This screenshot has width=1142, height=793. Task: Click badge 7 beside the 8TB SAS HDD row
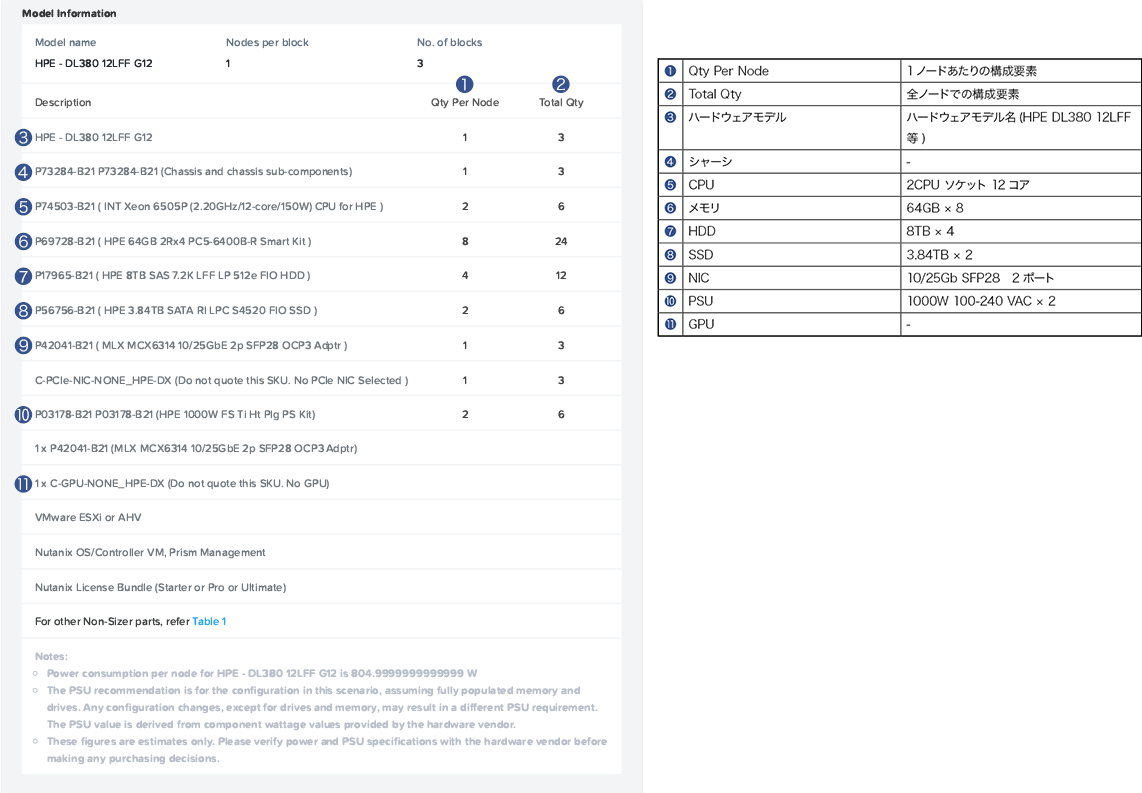coord(24,276)
